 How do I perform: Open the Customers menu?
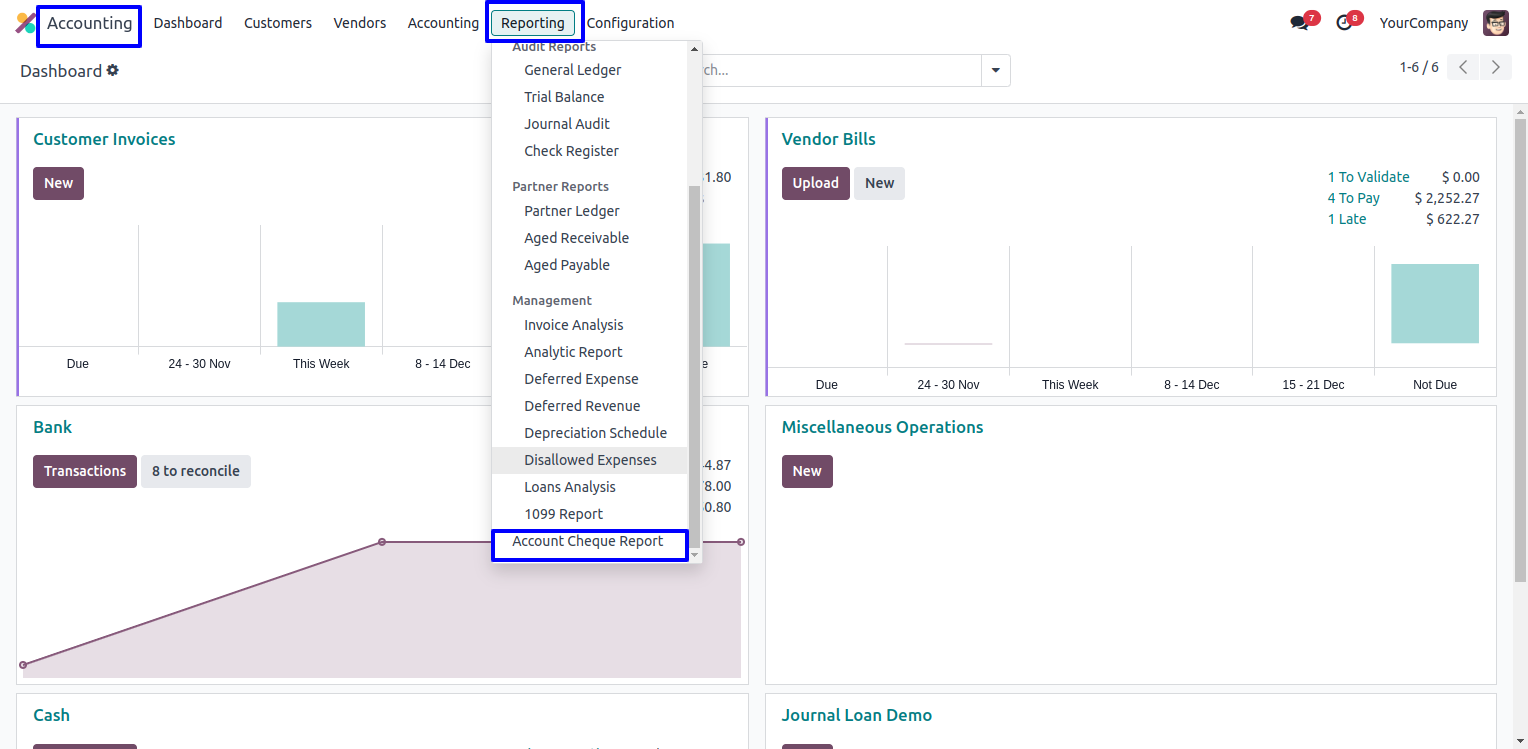tap(278, 23)
